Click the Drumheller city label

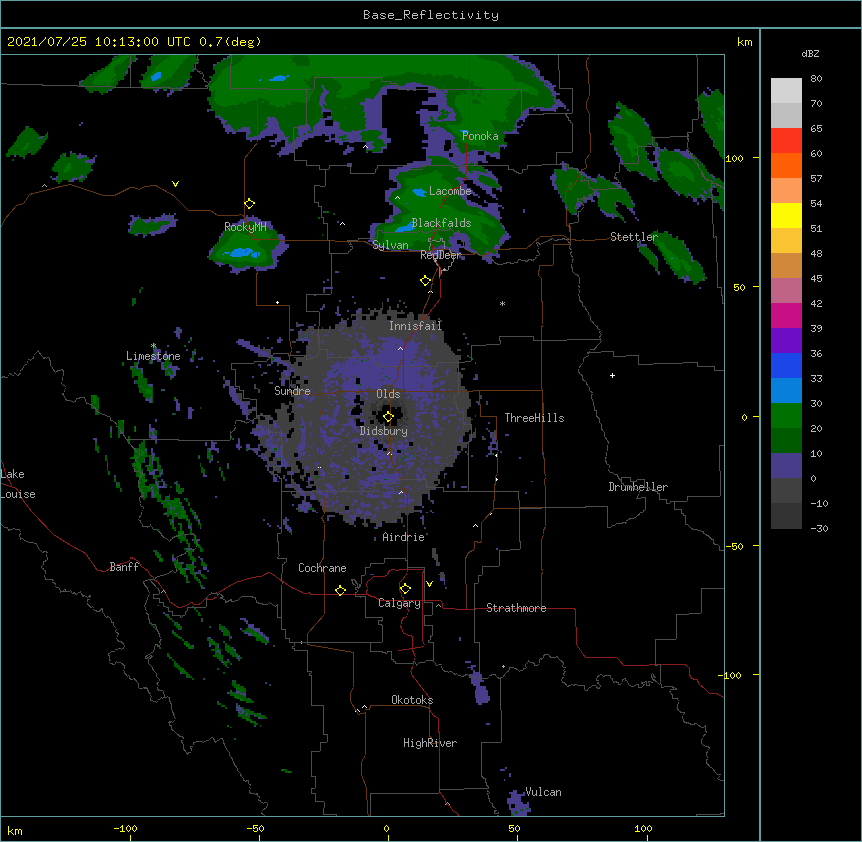(638, 487)
